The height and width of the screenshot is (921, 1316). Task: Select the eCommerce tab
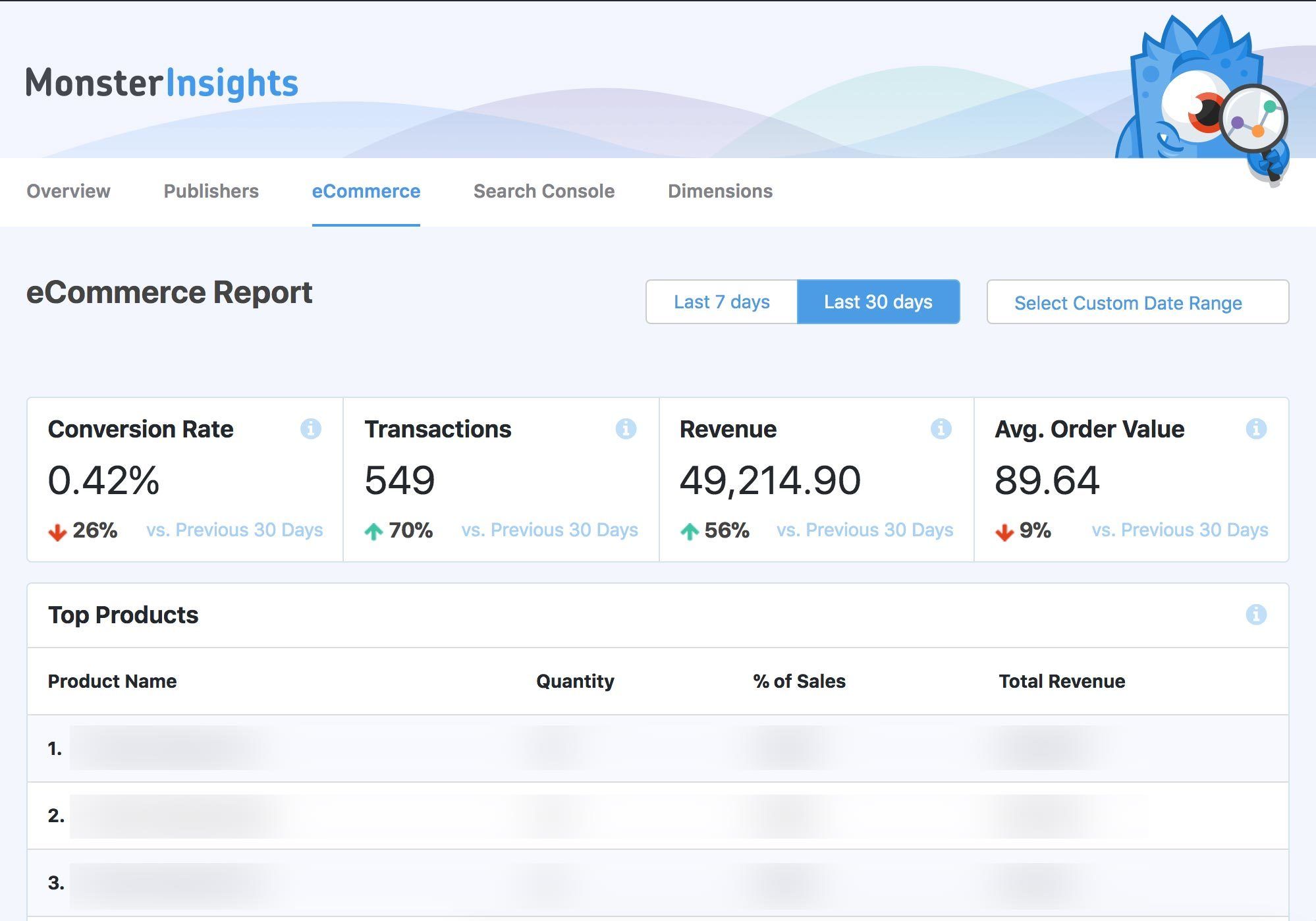click(366, 191)
